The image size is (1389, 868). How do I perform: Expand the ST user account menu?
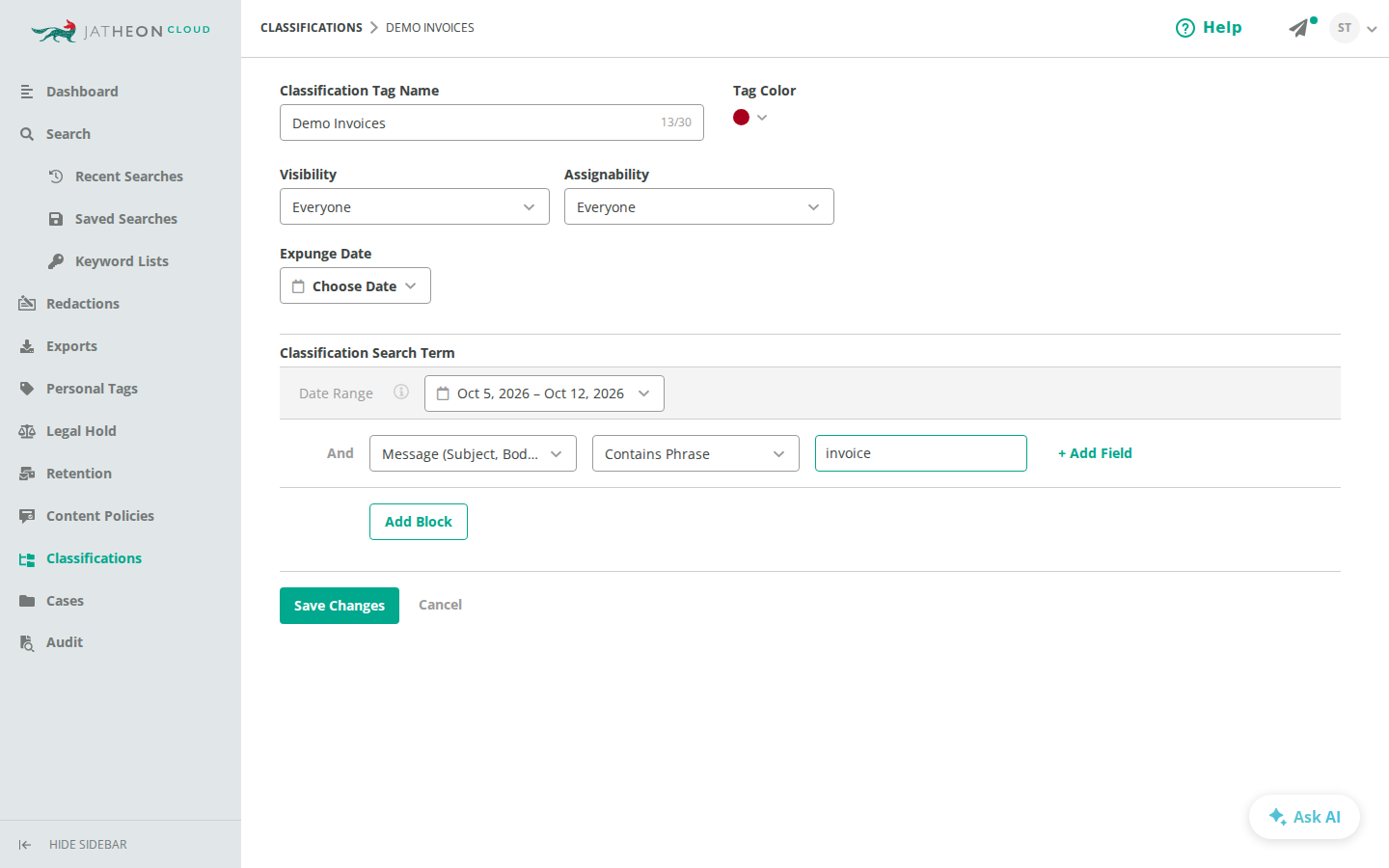click(x=1372, y=29)
